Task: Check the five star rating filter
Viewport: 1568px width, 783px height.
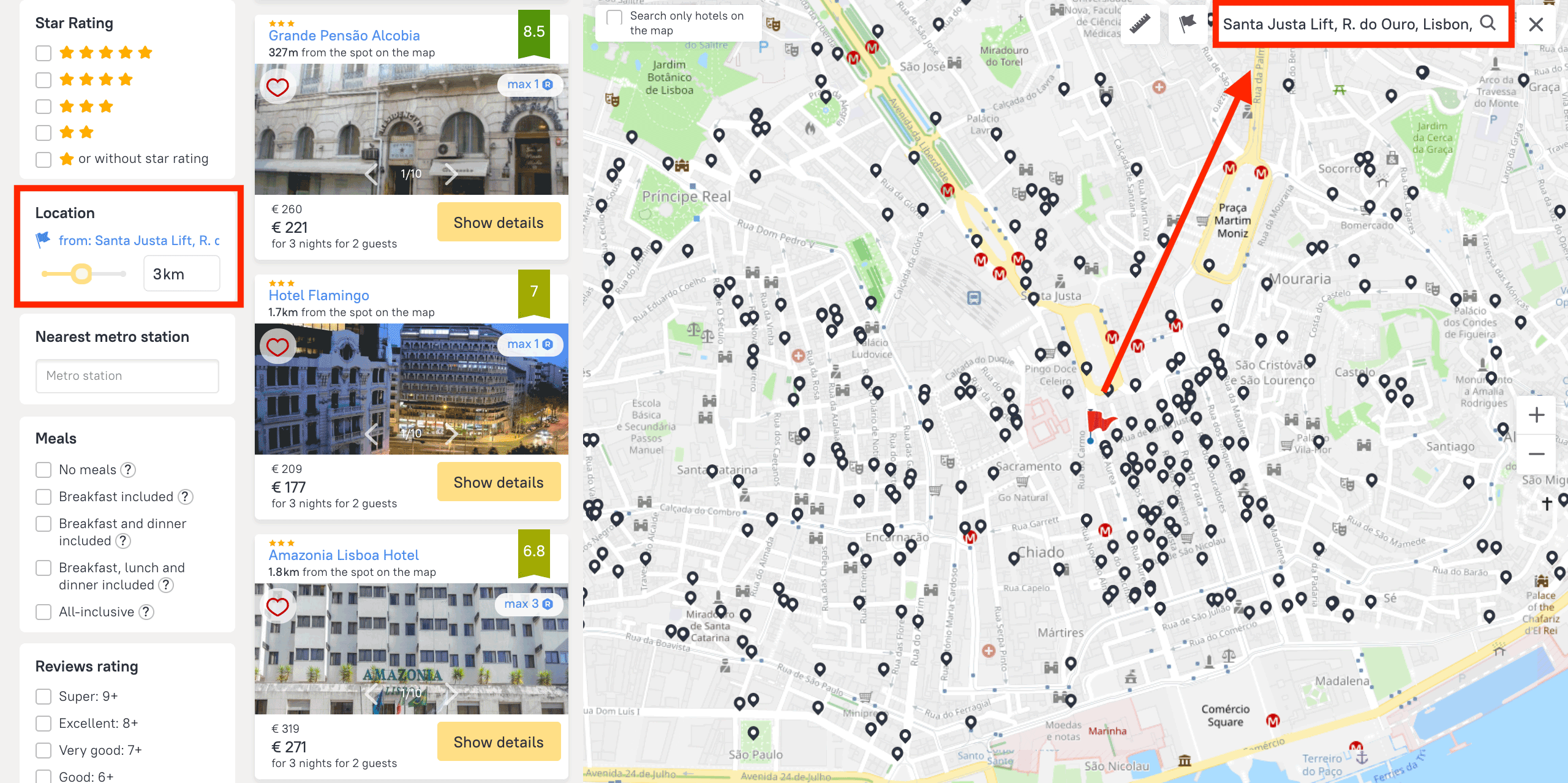Action: click(x=43, y=53)
